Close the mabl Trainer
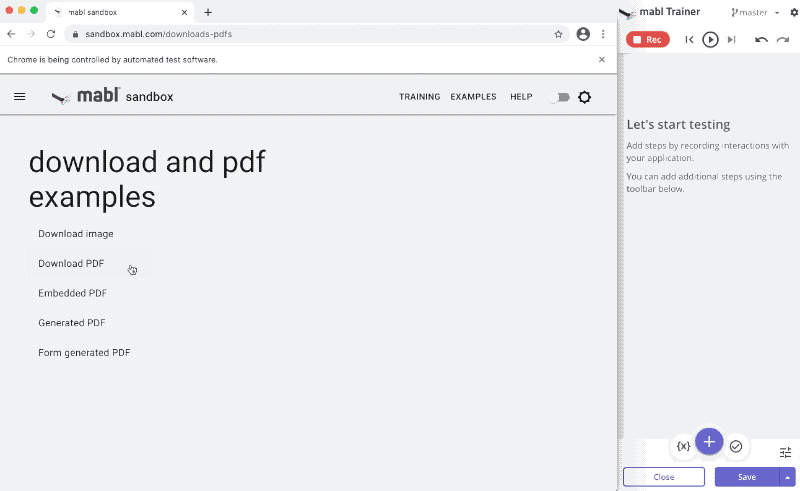800x491 pixels. [664, 477]
